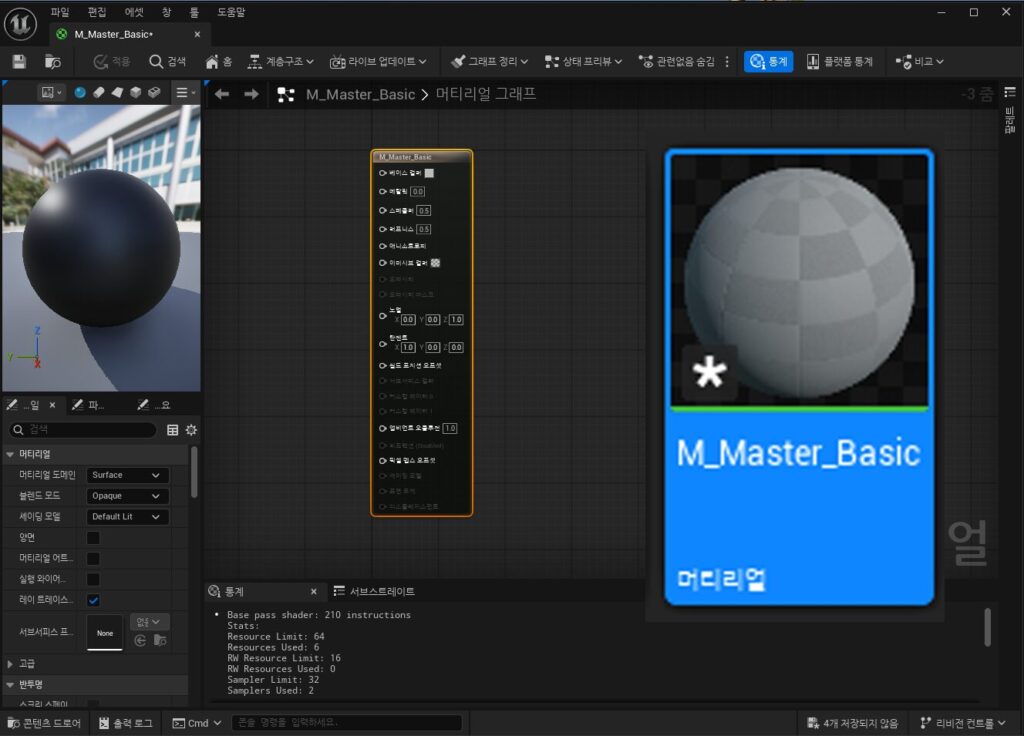This screenshot has height=736, width=1024.
Task: Open the Content Drawer (콘텐츠 드로어) button
Action: (44, 723)
